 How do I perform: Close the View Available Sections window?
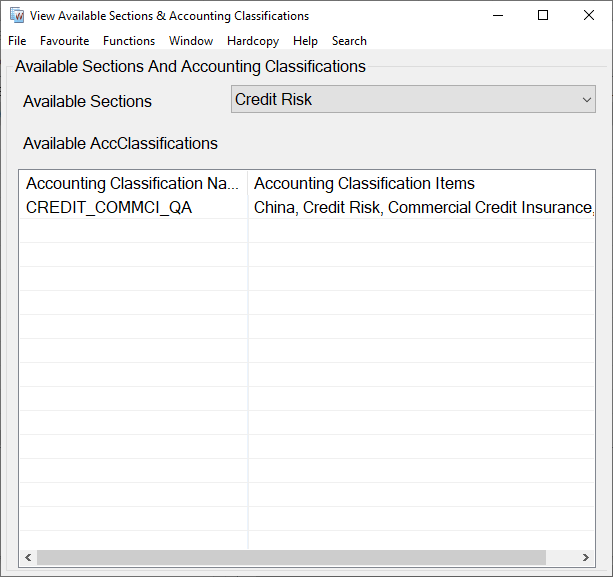(x=589, y=16)
